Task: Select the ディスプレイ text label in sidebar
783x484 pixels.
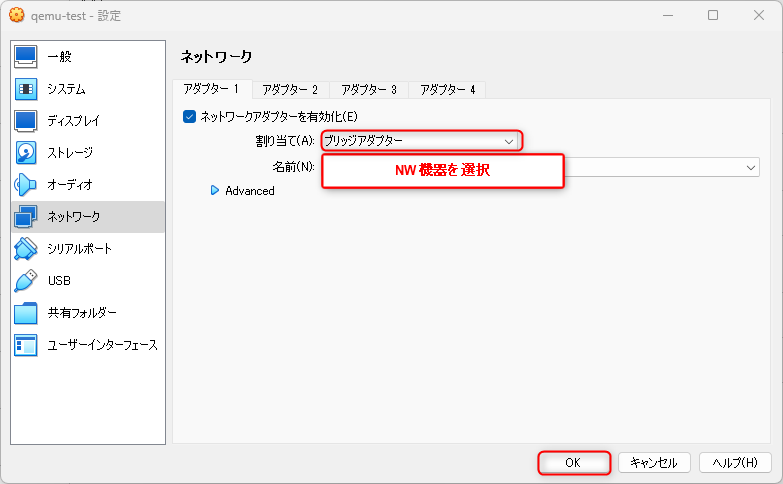Action: (x=73, y=120)
